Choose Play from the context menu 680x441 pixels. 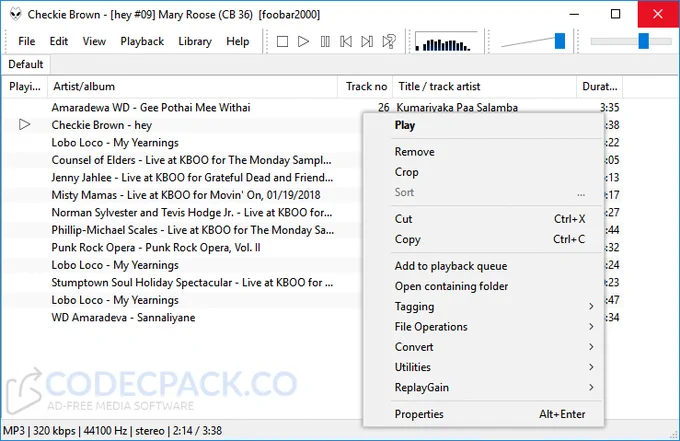484,125
